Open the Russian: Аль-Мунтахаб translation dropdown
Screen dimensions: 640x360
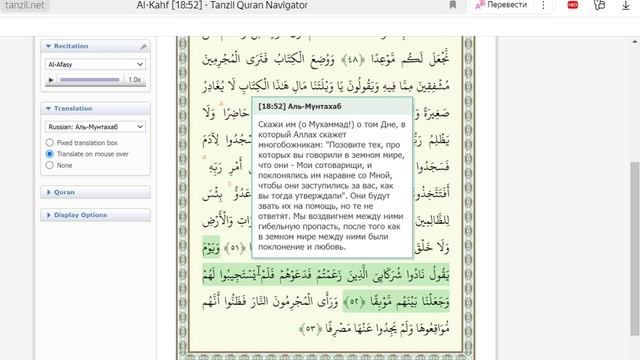95,127
